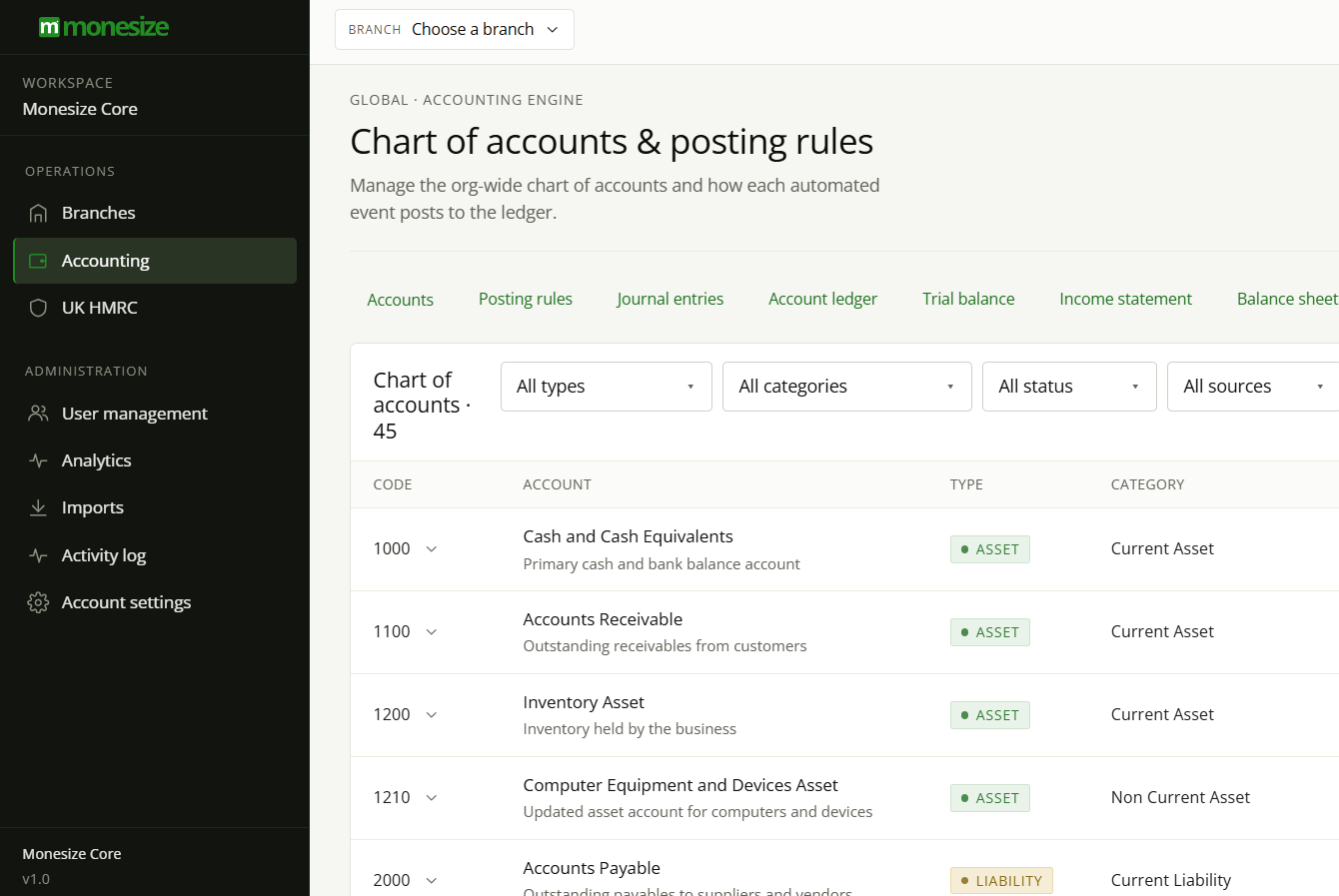Click the UK HMRC shield icon
The image size is (1339, 896).
(x=38, y=308)
